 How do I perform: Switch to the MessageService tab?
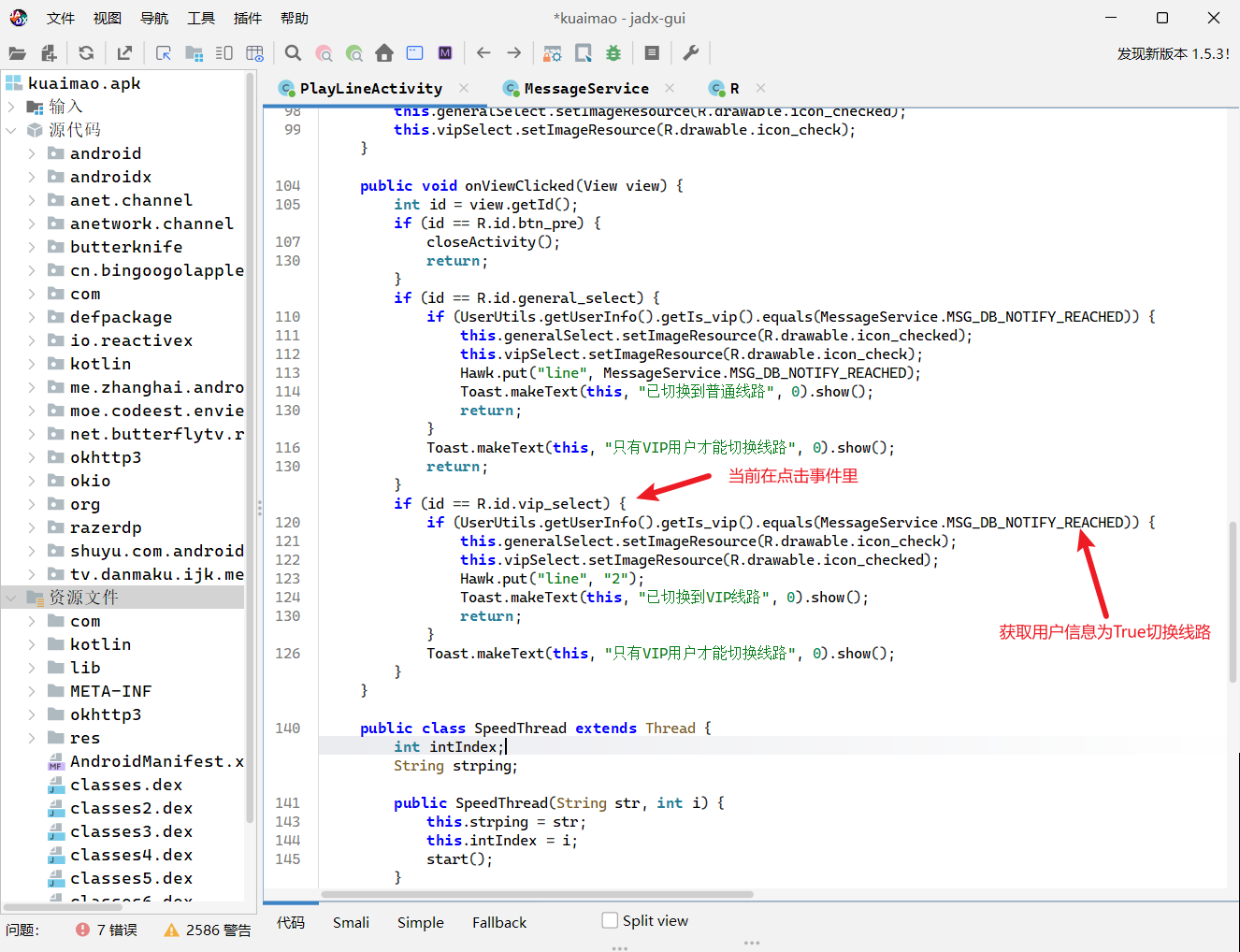585,88
